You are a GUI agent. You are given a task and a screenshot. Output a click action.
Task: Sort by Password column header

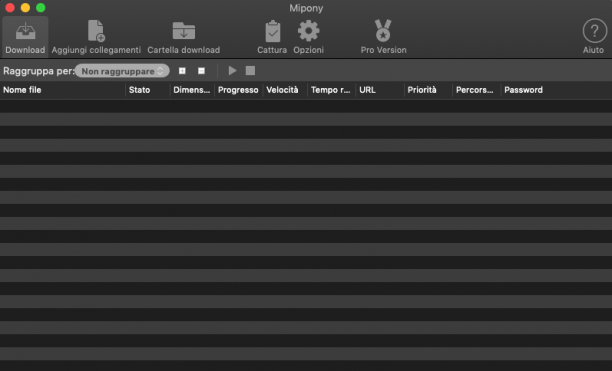[556, 90]
